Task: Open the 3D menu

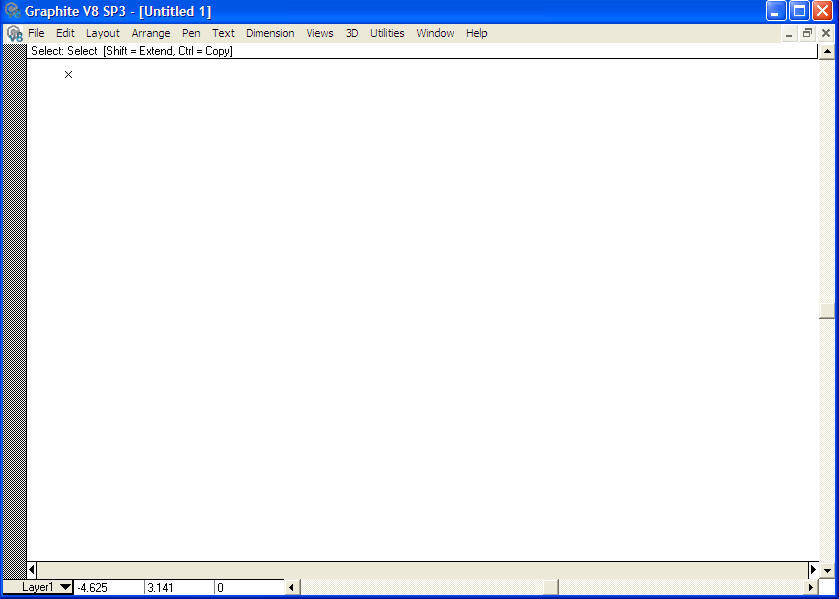Action: pyautogui.click(x=352, y=33)
